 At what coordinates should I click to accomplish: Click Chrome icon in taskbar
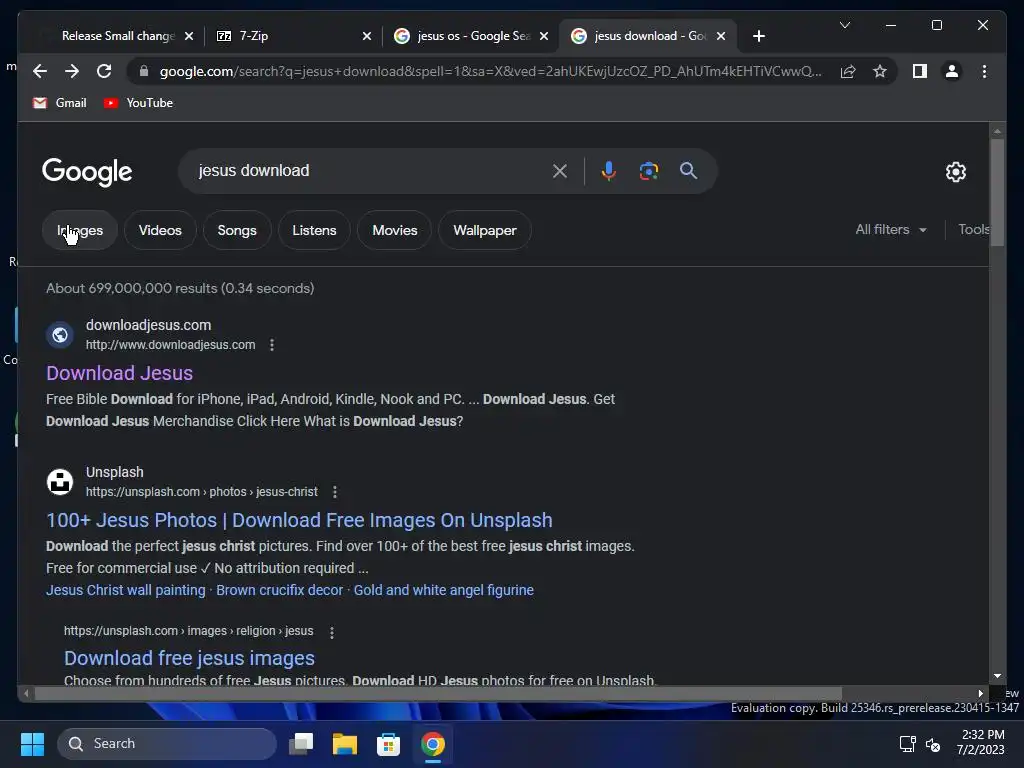pos(432,744)
